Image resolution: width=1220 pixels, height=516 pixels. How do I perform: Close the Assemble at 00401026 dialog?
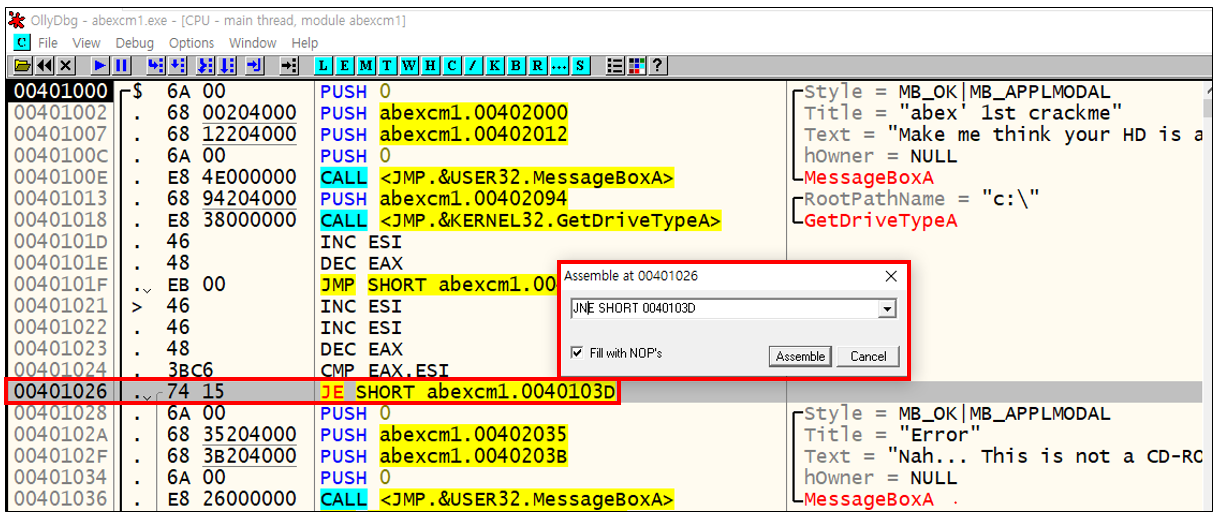(891, 276)
